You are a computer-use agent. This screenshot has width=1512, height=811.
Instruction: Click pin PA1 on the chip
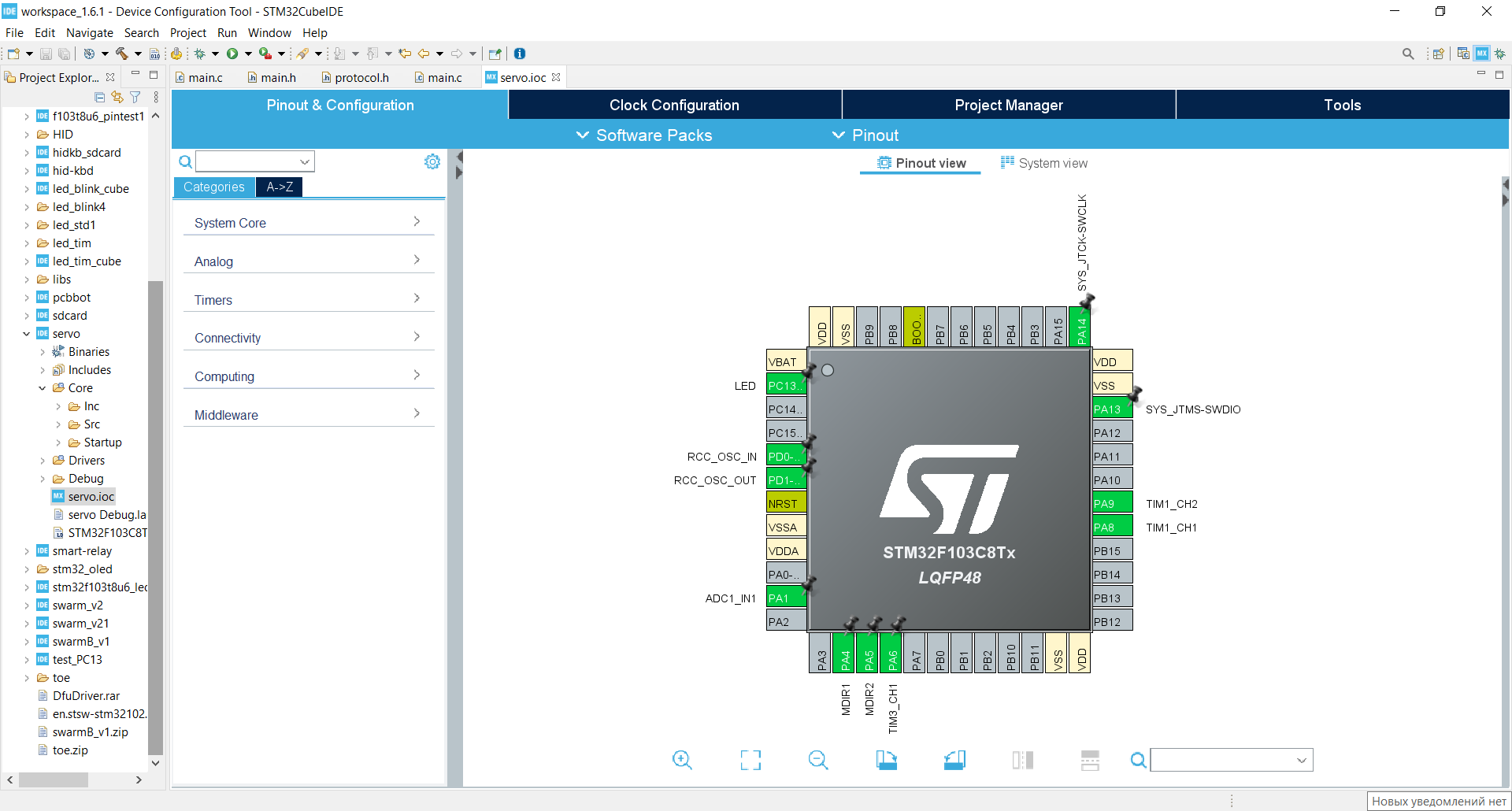click(x=786, y=598)
